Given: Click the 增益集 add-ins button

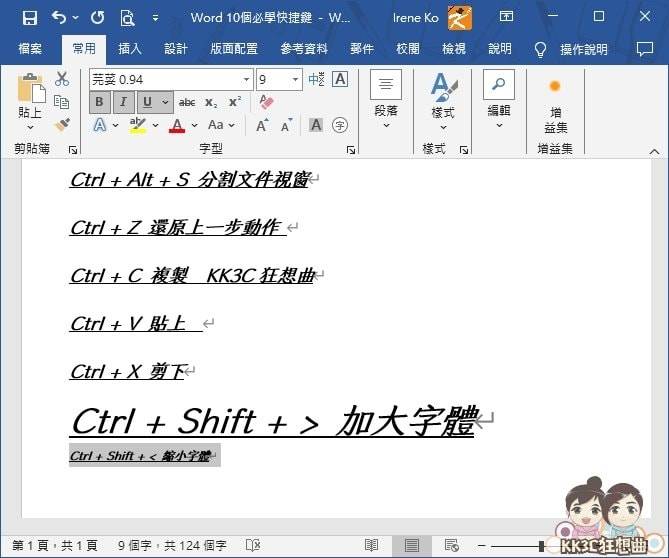Looking at the screenshot, I should point(556,106).
